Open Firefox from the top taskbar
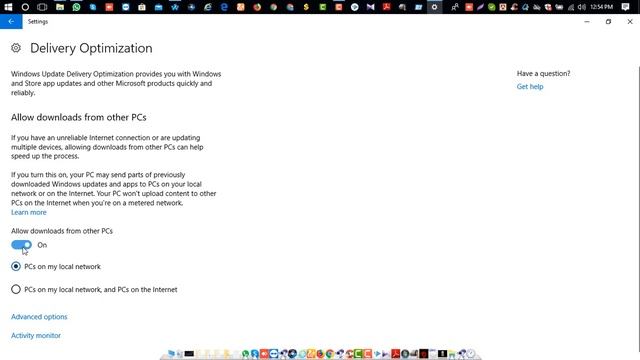The image size is (640, 360). [x=257, y=7]
